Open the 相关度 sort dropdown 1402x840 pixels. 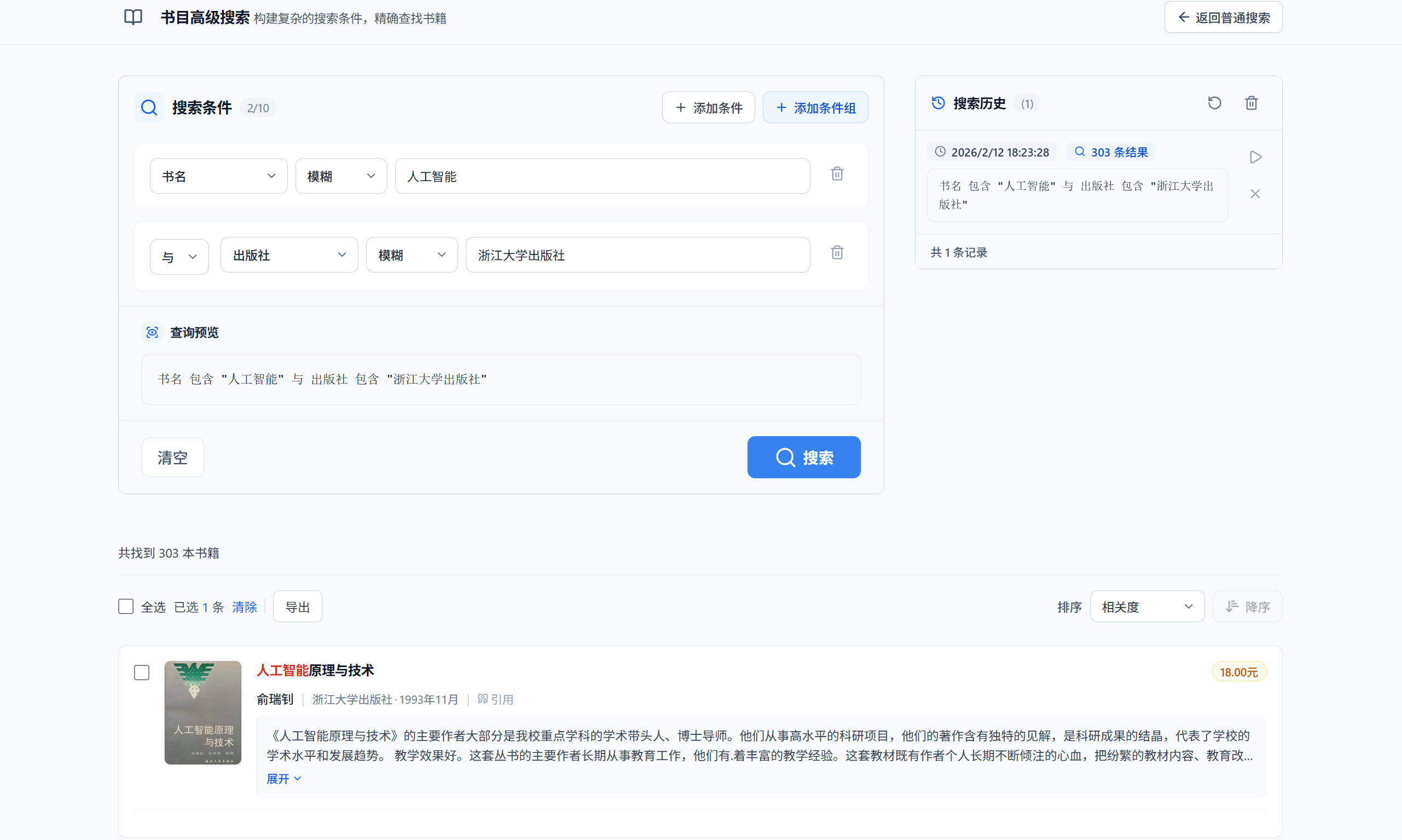[1147, 606]
